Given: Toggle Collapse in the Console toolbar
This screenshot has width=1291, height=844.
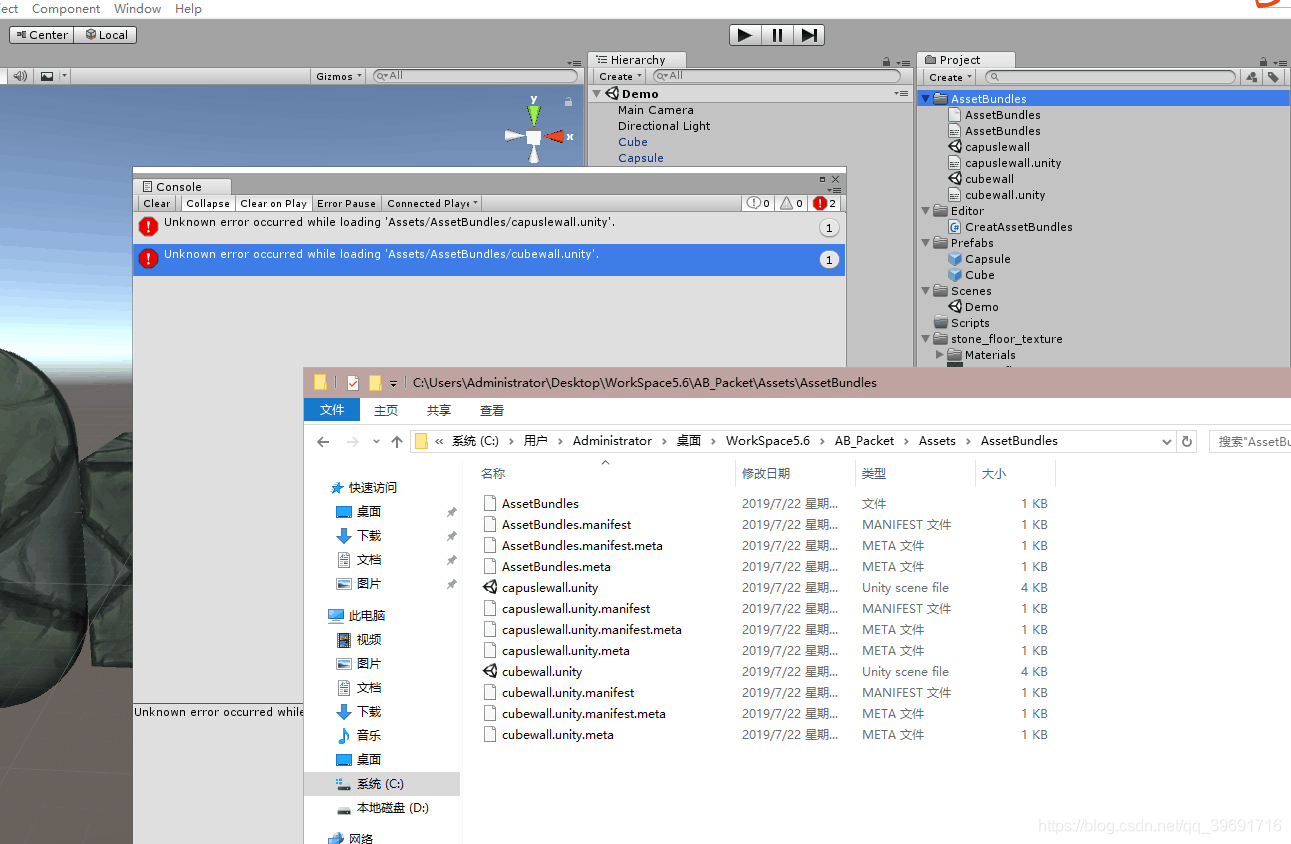Looking at the screenshot, I should pos(208,203).
